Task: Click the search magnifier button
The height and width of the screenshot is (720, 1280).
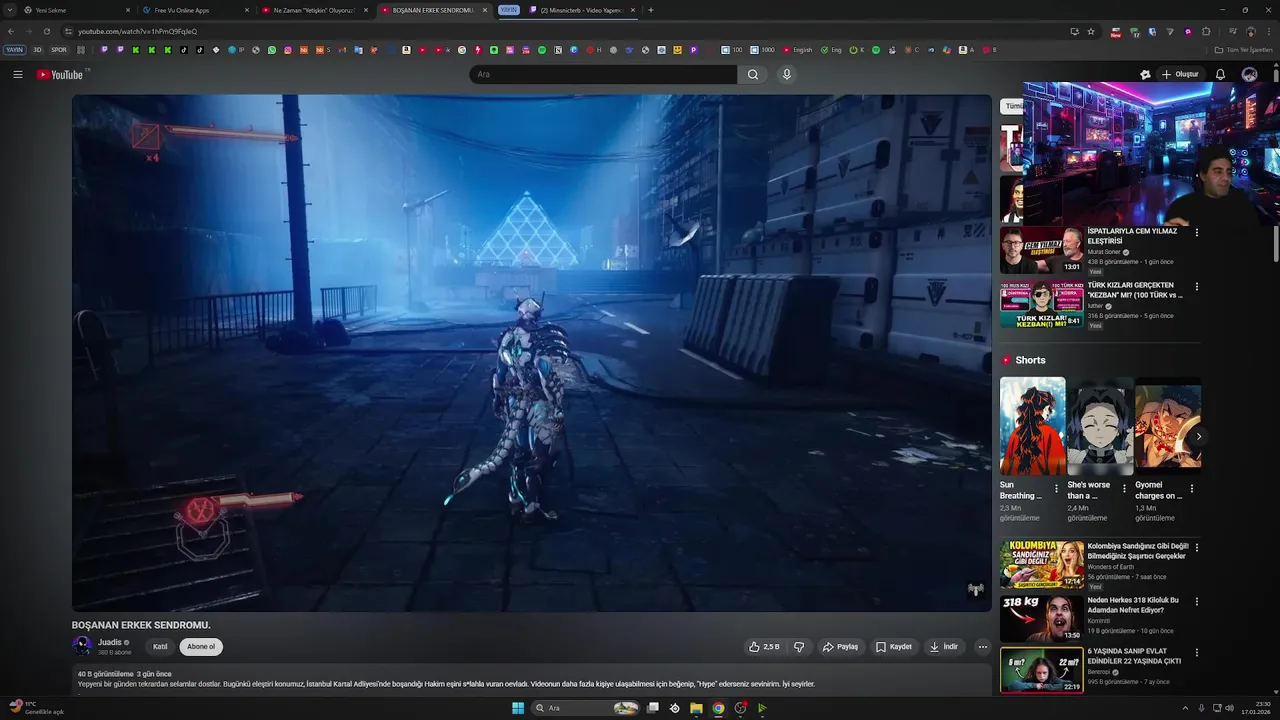Action: 753,74
